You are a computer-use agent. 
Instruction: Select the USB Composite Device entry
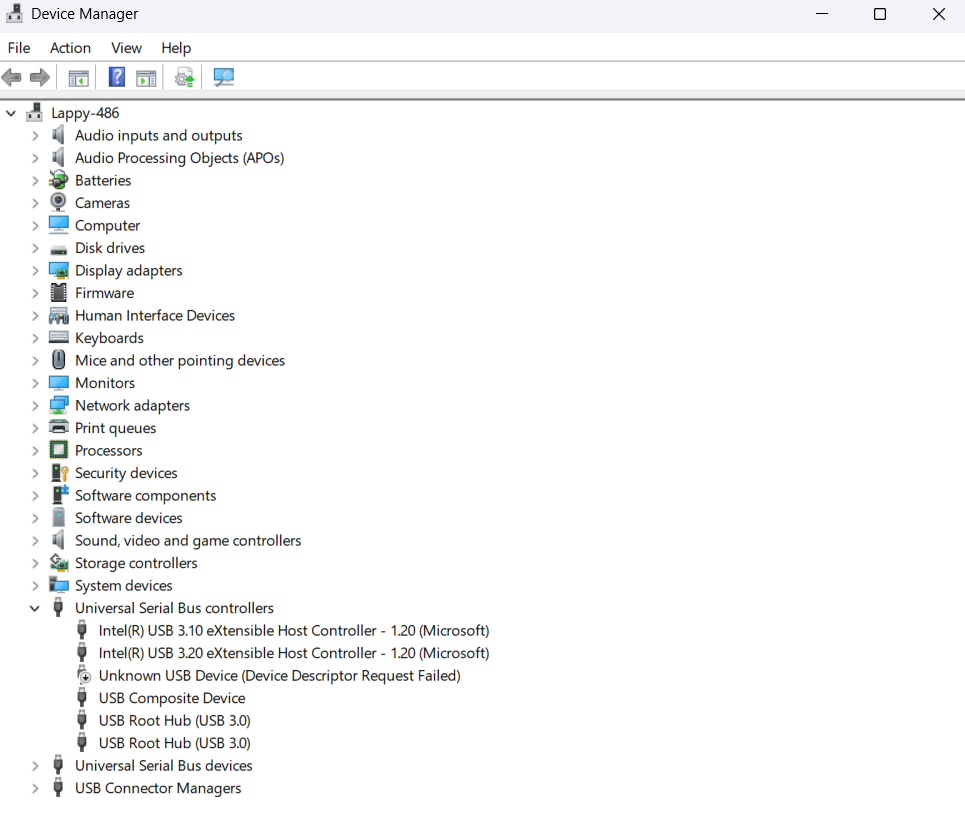(172, 698)
